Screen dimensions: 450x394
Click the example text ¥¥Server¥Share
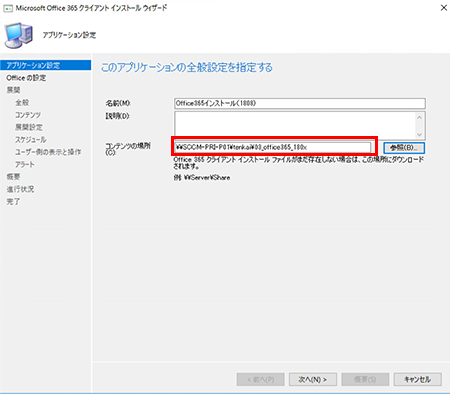207,178
